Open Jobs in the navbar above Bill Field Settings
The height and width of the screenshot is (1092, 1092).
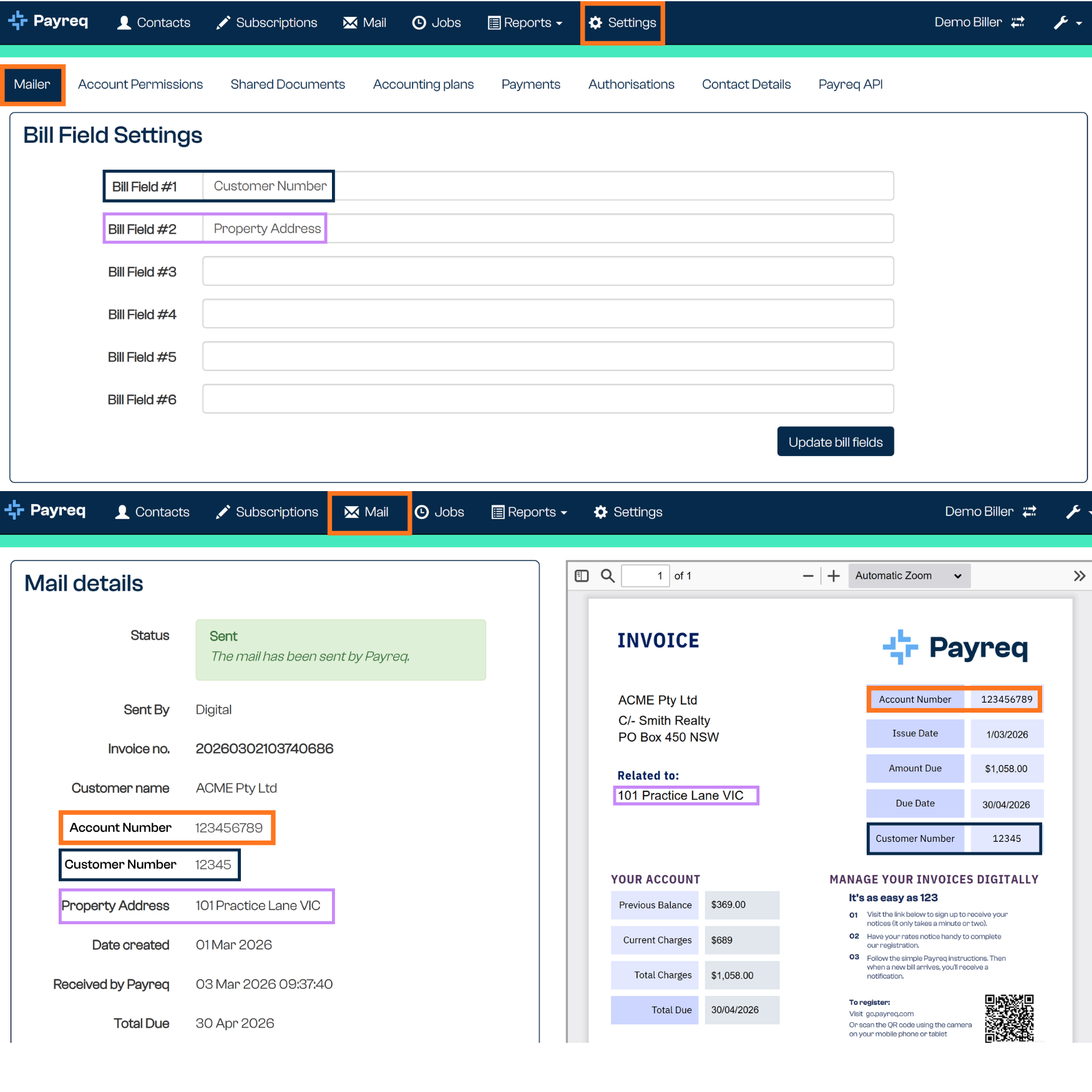pos(437,22)
